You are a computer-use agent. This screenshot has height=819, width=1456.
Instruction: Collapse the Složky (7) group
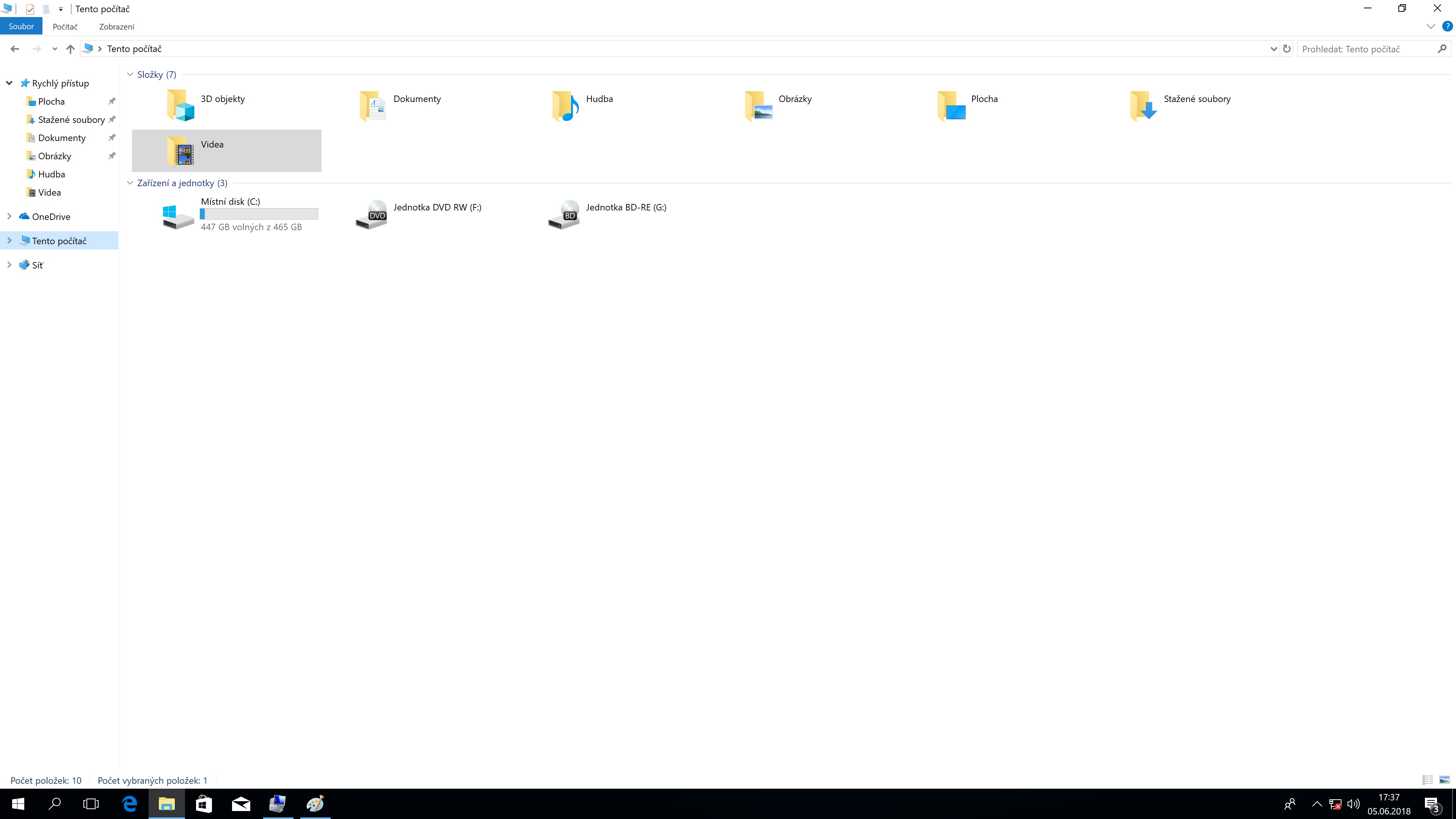coord(130,75)
